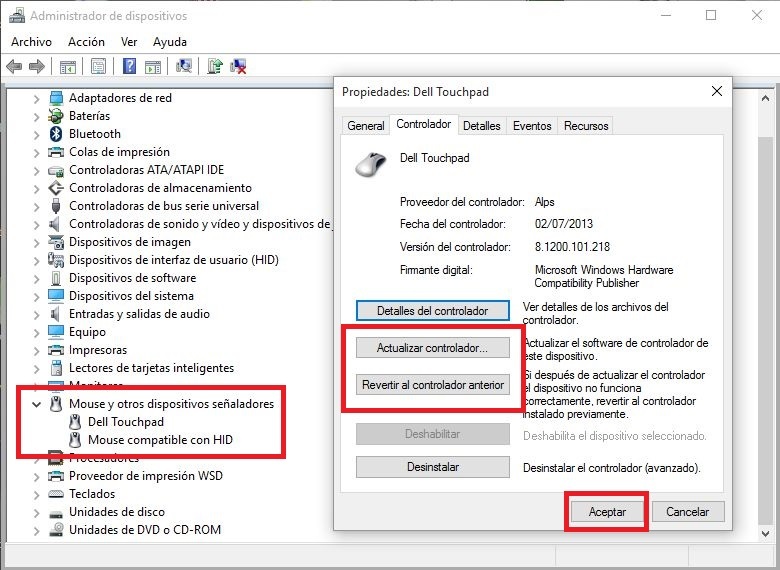Switch to the Detalles tab
The height and width of the screenshot is (570, 780).
(482, 126)
